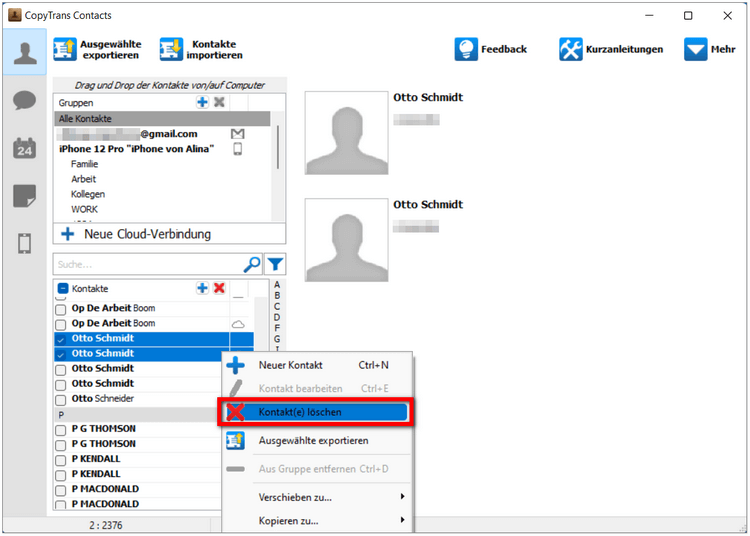The image size is (750, 536).
Task: Jump to letter A in alphabet index
Action: click(277, 284)
